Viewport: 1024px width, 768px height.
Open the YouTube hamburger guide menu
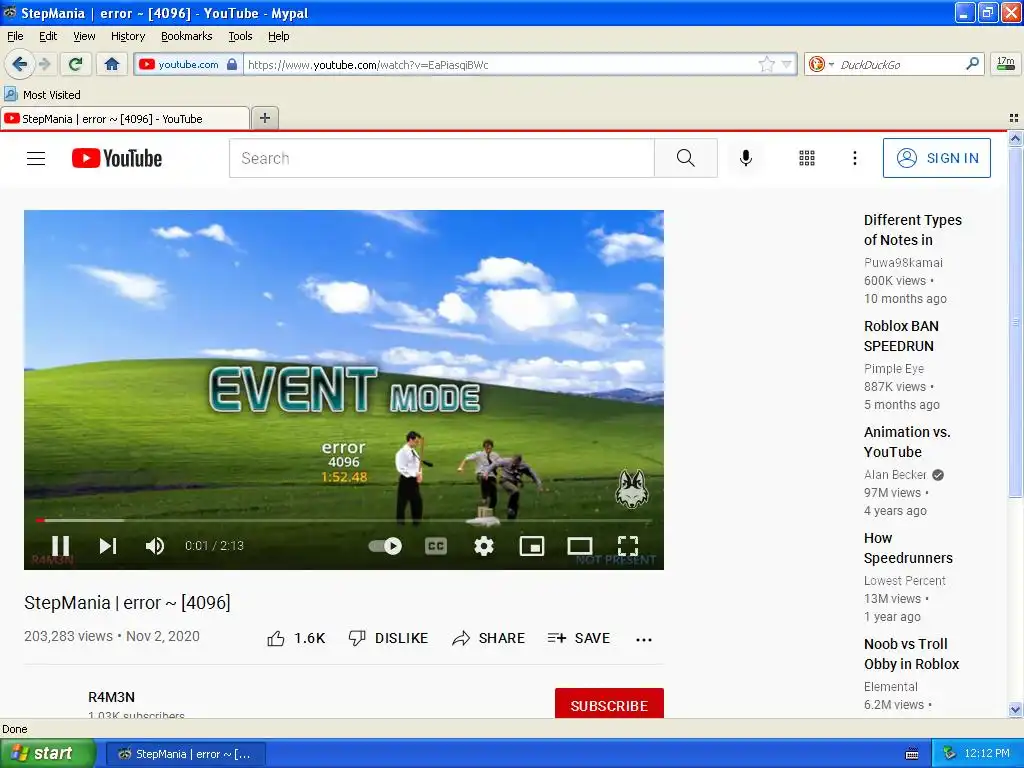(x=36, y=158)
